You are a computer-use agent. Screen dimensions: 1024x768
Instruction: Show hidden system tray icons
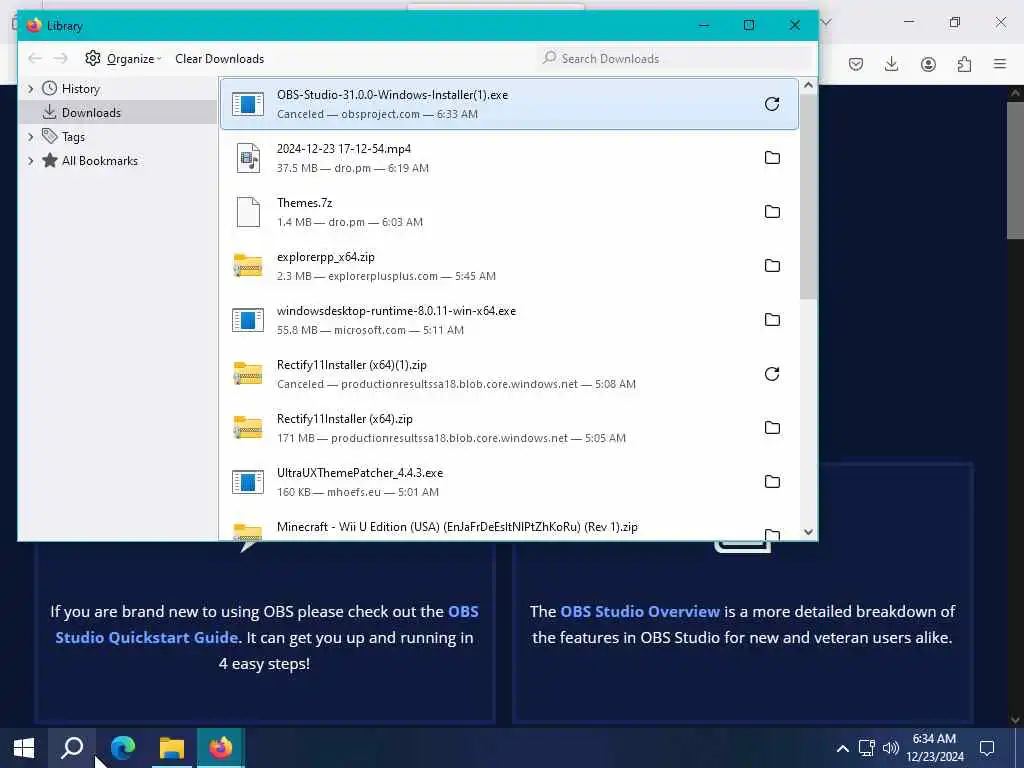click(843, 748)
